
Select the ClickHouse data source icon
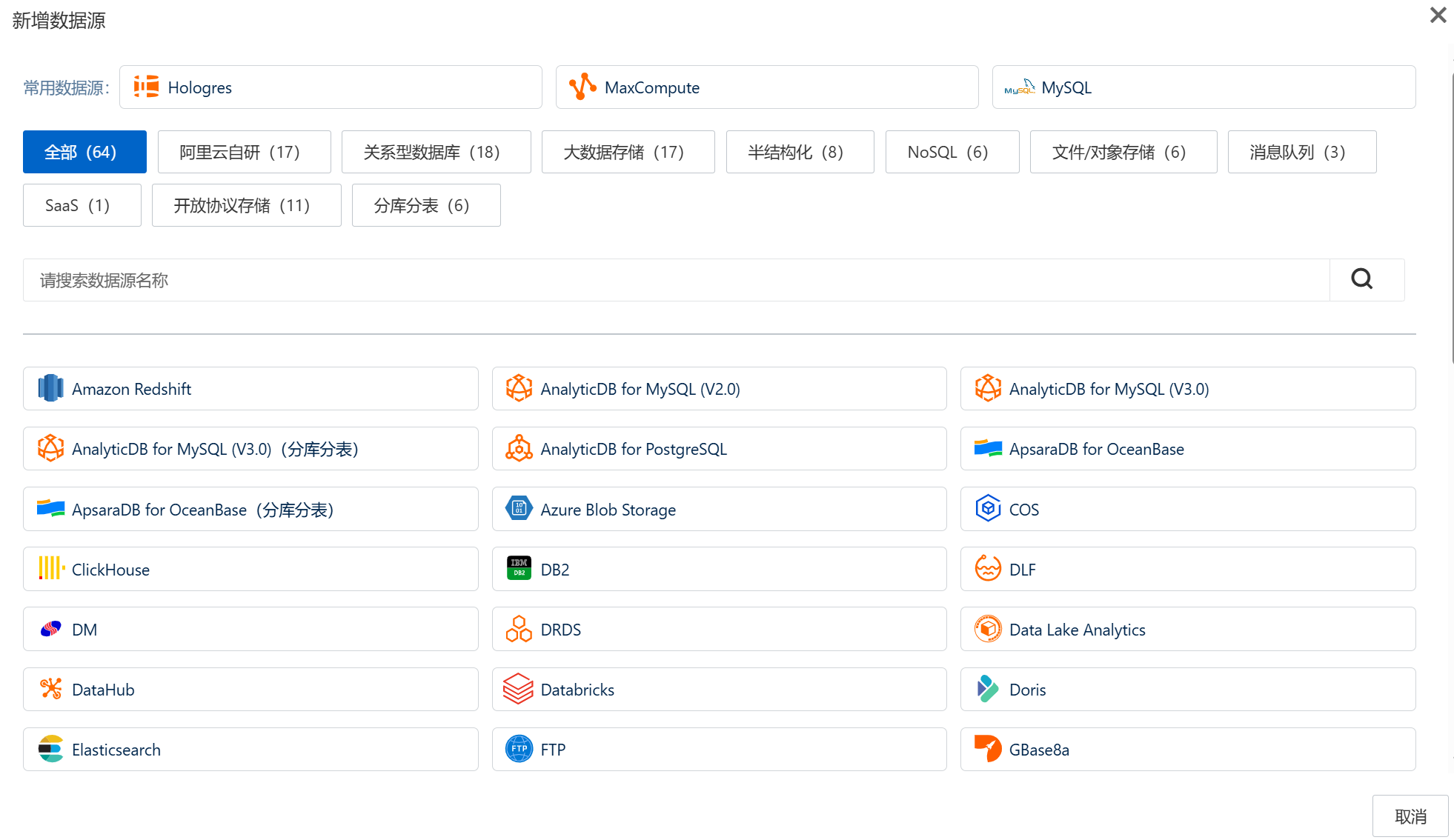(x=50, y=569)
